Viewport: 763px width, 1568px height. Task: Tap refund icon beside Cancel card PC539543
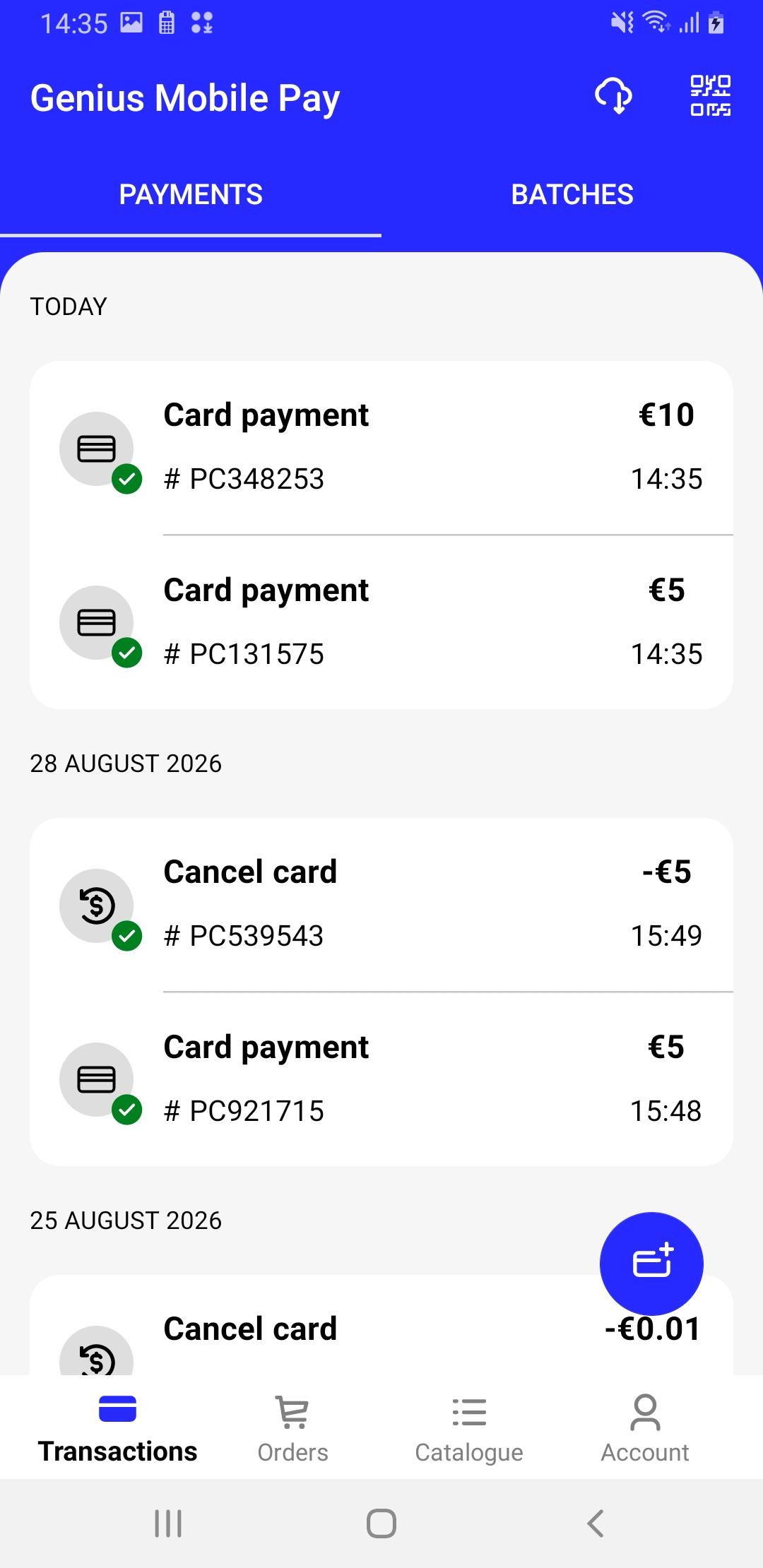coord(97,905)
